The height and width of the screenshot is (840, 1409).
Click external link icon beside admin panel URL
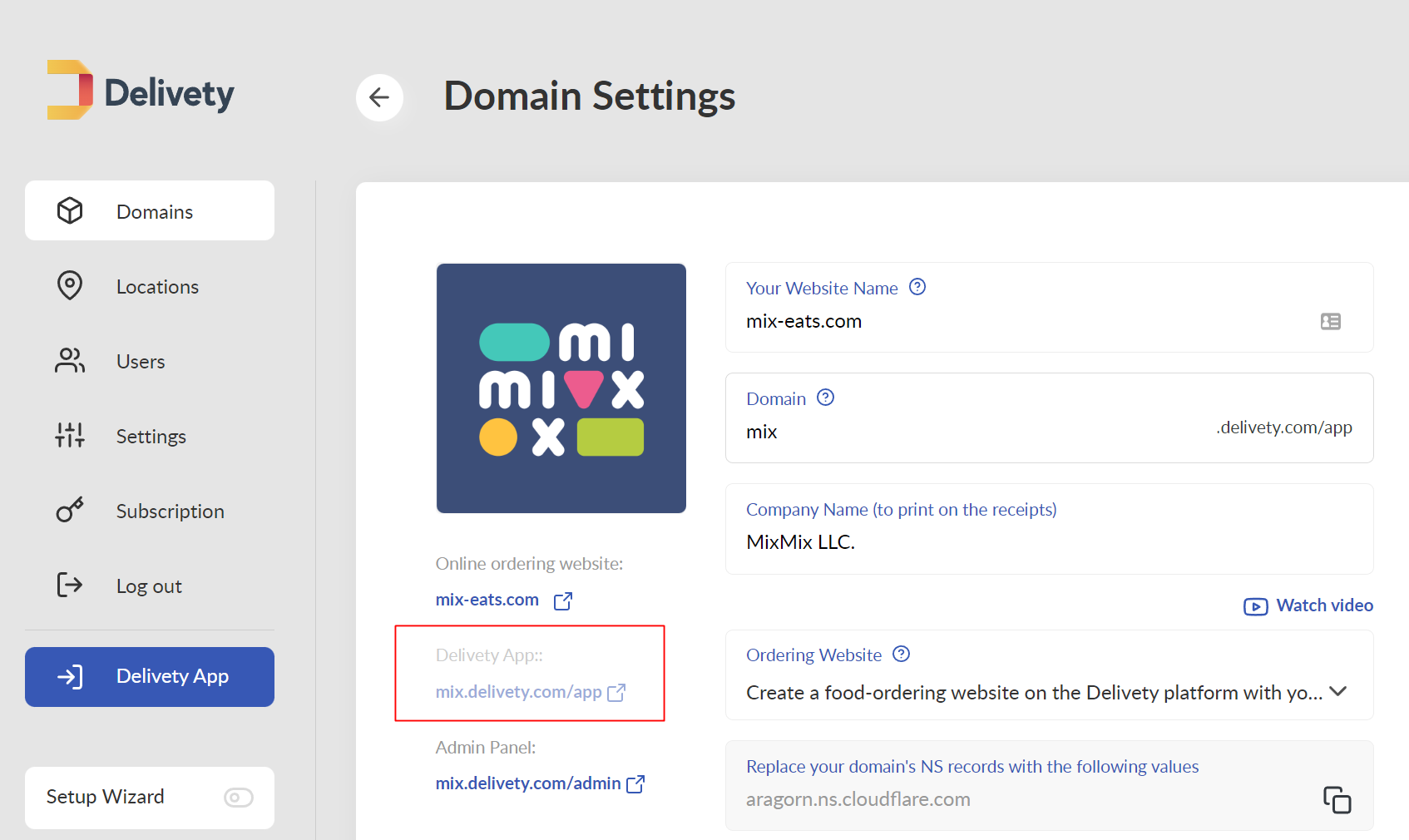[x=635, y=783]
